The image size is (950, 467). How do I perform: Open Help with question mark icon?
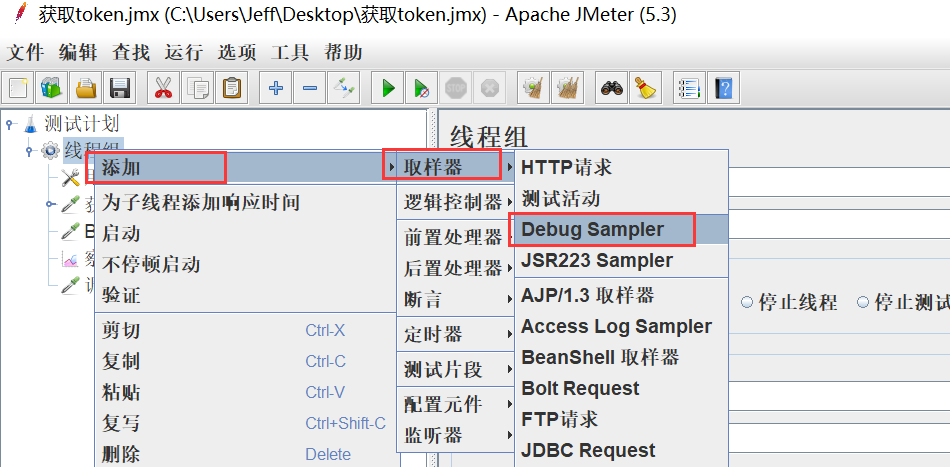(724, 88)
